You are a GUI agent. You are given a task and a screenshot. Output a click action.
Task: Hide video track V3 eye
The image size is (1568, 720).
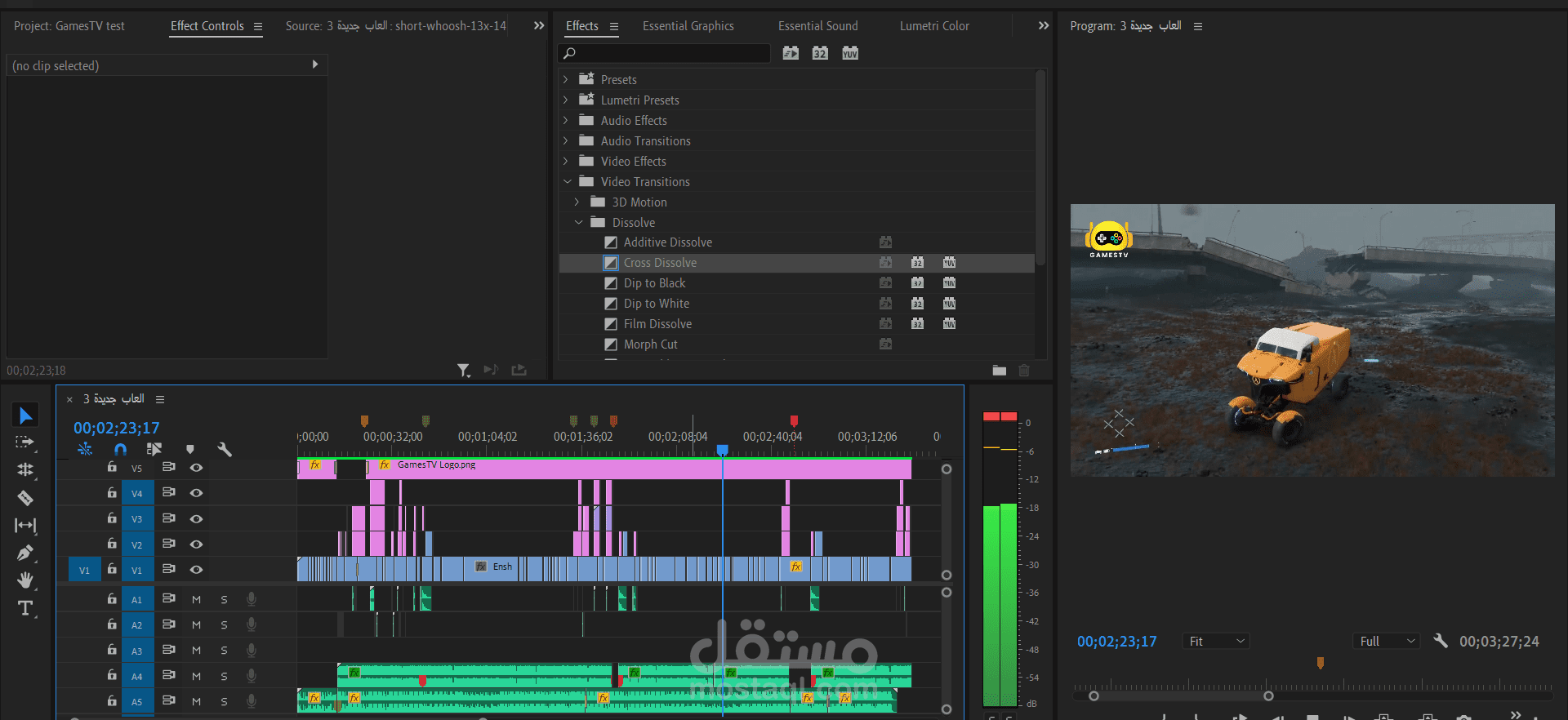point(196,518)
